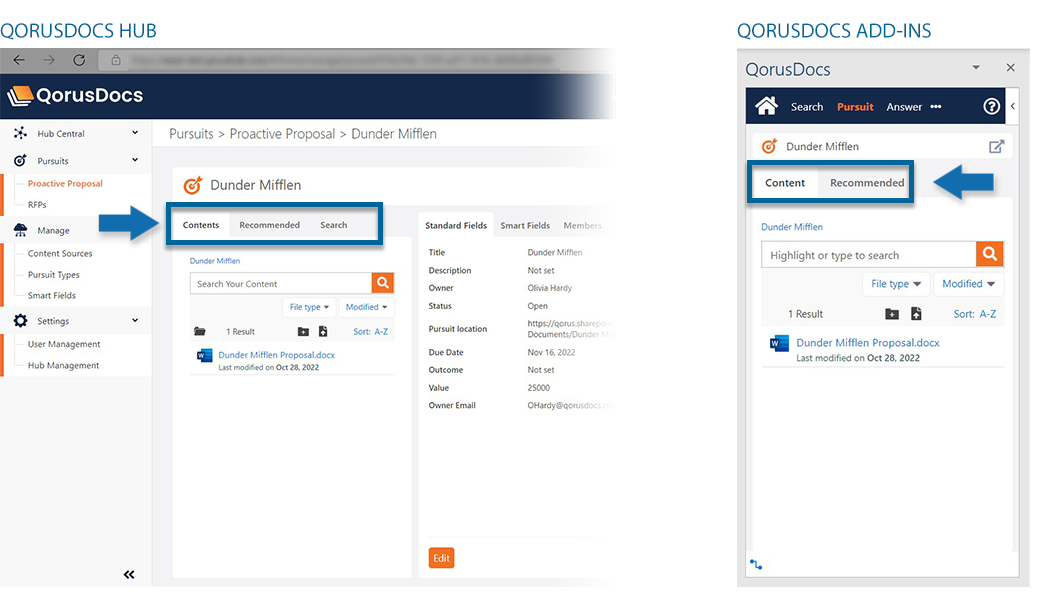The image size is (1064, 604).
Task: Click the orange search button in the Hub
Action: coord(382,283)
